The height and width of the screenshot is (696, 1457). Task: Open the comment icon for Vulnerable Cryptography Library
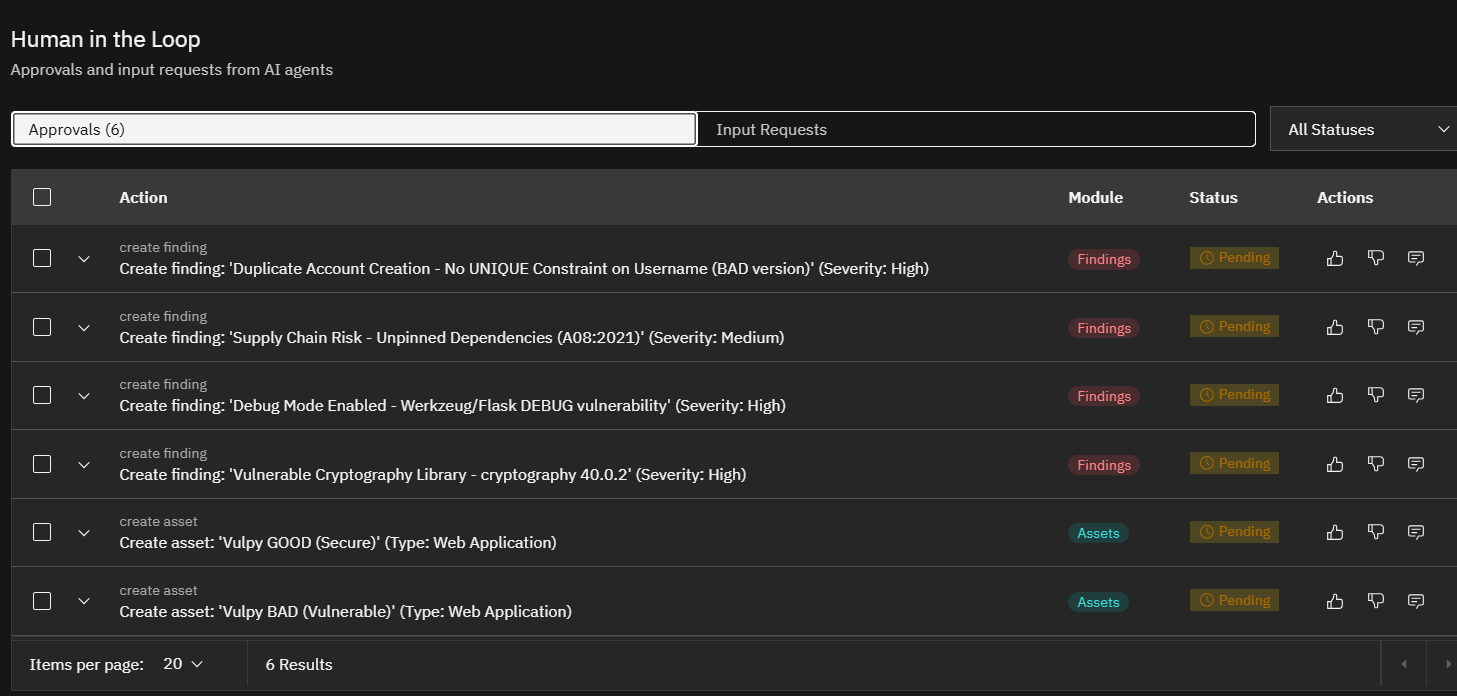[x=1416, y=464]
